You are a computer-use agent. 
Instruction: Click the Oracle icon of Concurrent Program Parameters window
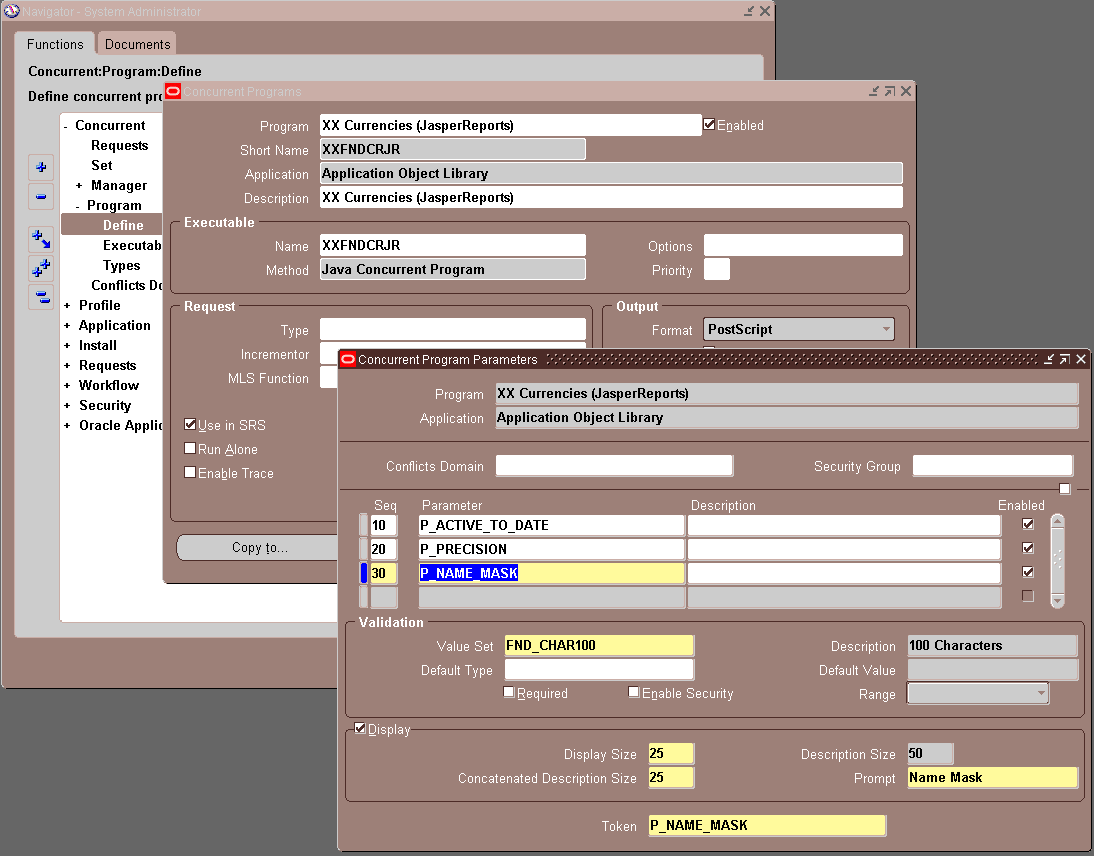coord(347,359)
